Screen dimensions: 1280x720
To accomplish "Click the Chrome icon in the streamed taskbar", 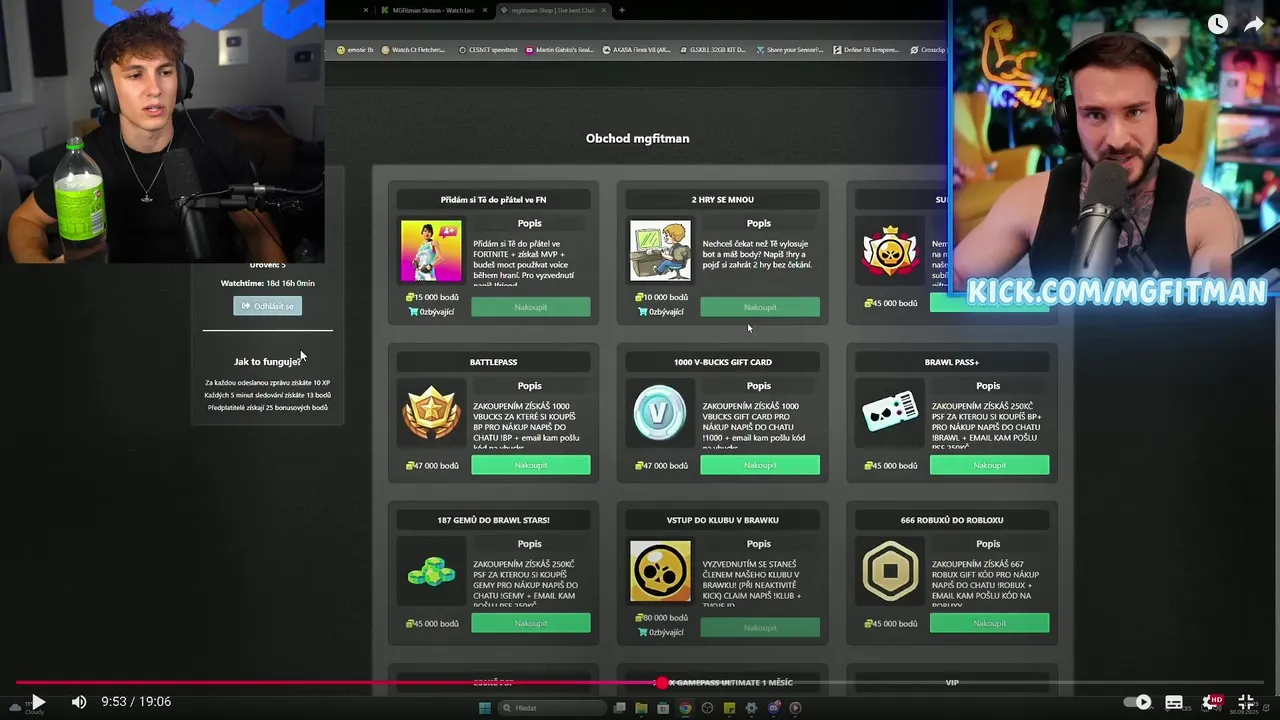I will [685, 708].
